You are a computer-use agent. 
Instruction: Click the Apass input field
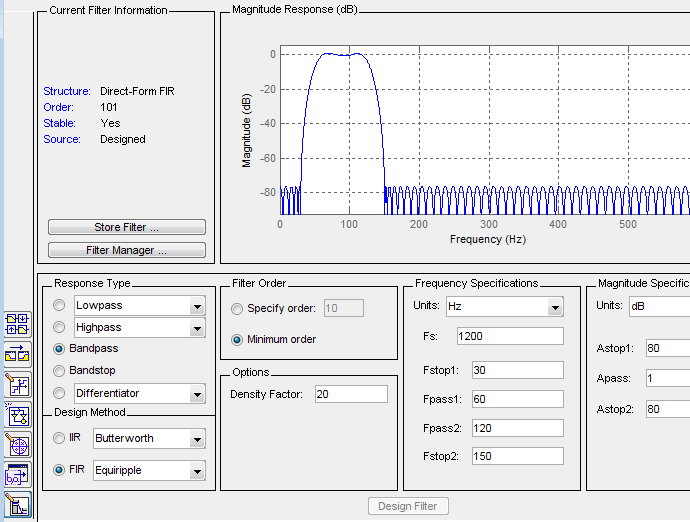tap(668, 378)
